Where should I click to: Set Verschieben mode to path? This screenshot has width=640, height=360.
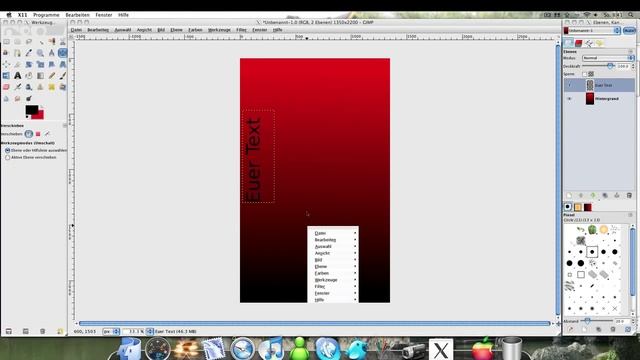pyautogui.click(x=47, y=133)
